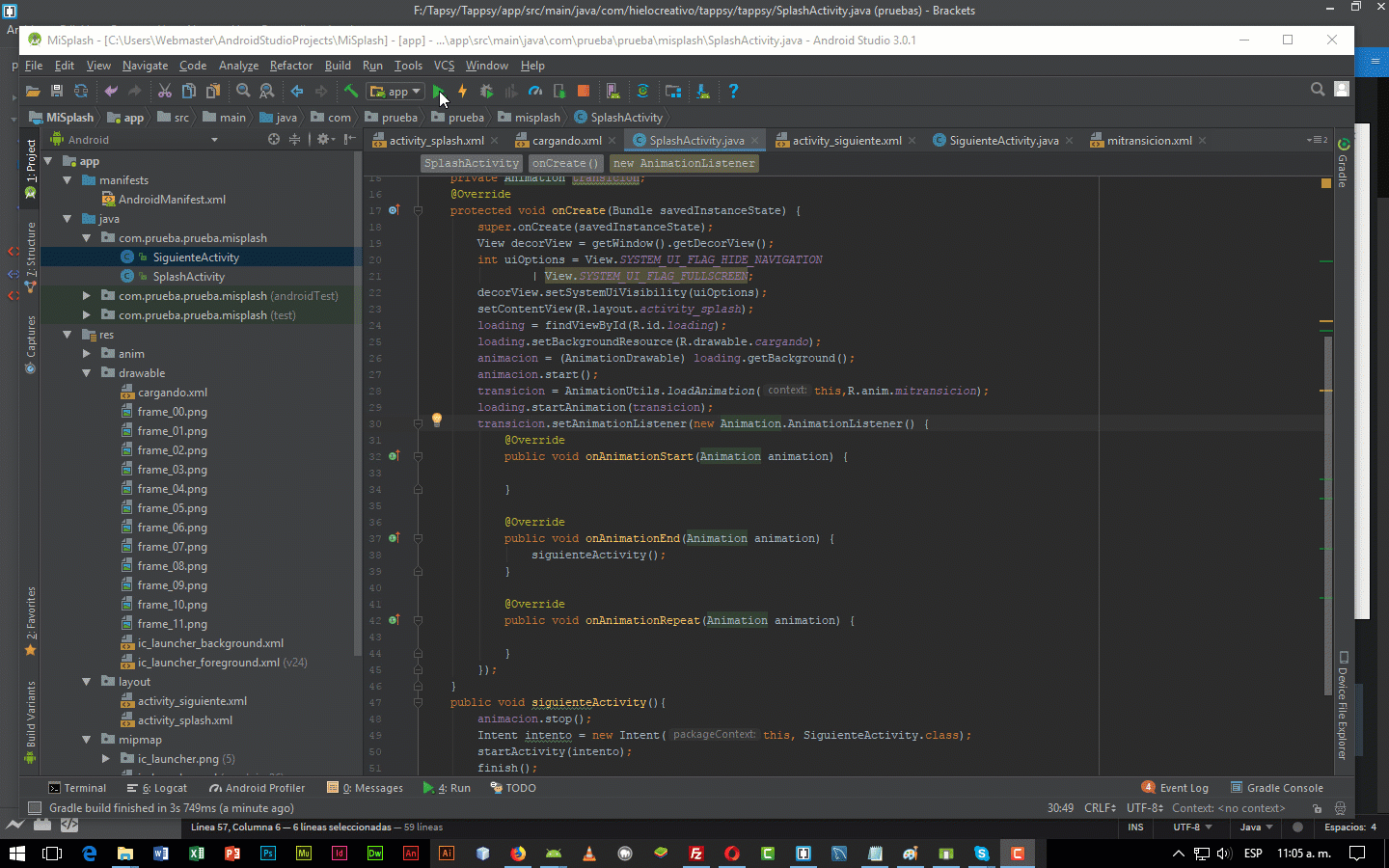Click Gradle Console in the status bar
Screen dimensions: 1389x868
point(1286,788)
